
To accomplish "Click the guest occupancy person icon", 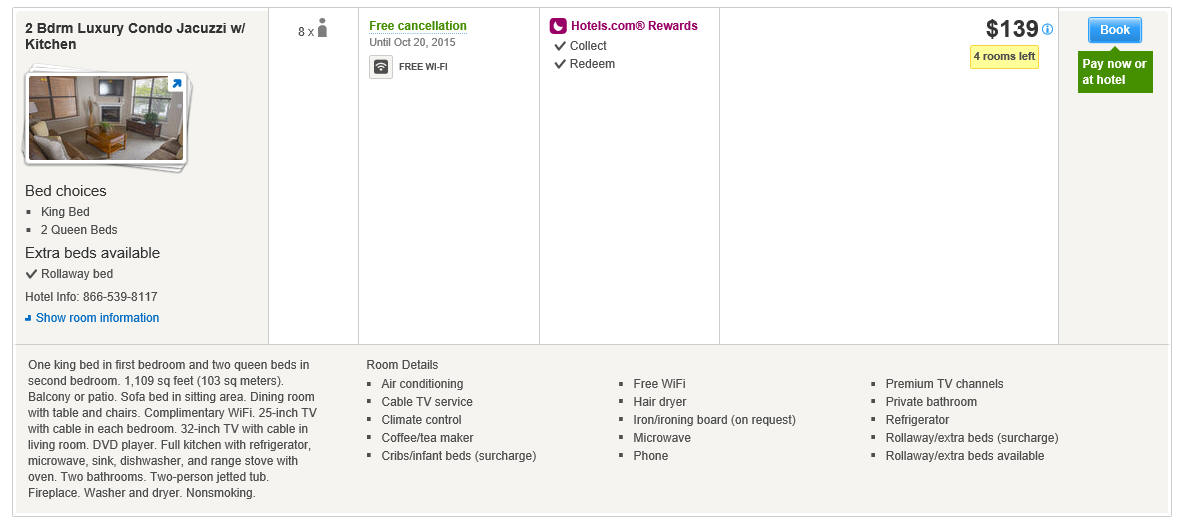I will [322, 28].
